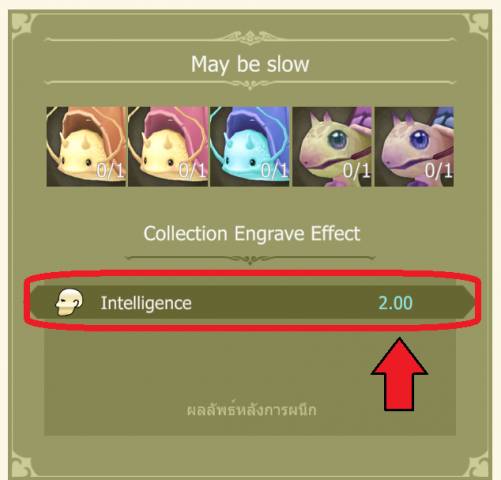Screen dimensions: 501x480
Task: Click the bottom-left corner ornament
Action: (24, 465)
